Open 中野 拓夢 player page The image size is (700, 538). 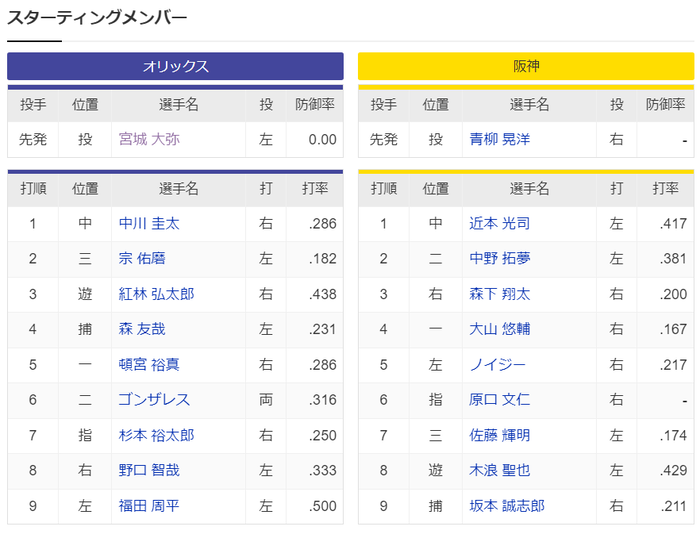point(500,259)
